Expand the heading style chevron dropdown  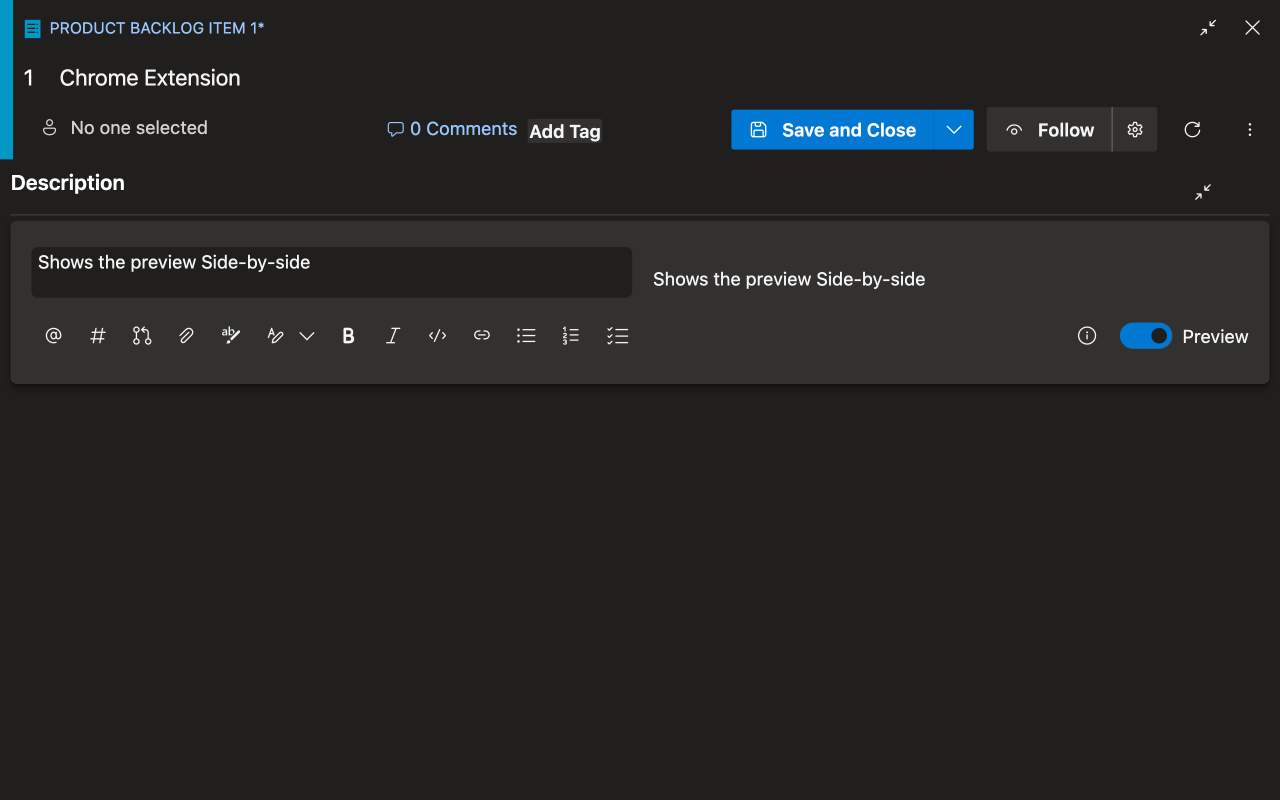[x=307, y=336]
